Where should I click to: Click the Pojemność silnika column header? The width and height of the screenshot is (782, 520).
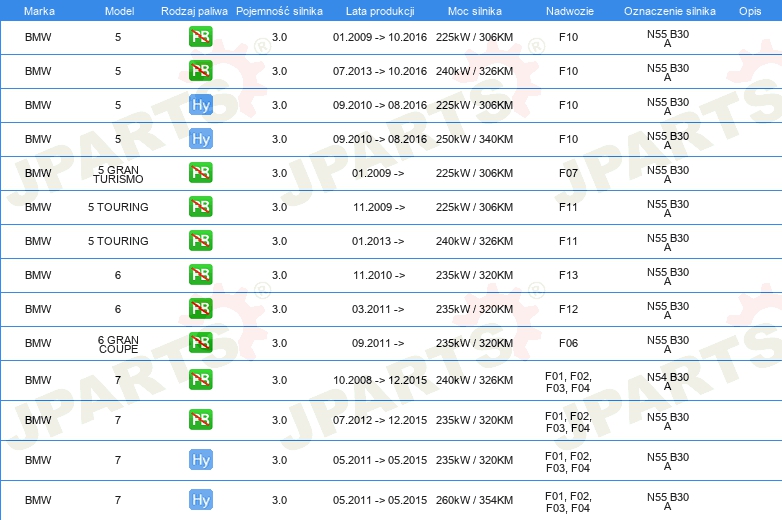point(279,11)
